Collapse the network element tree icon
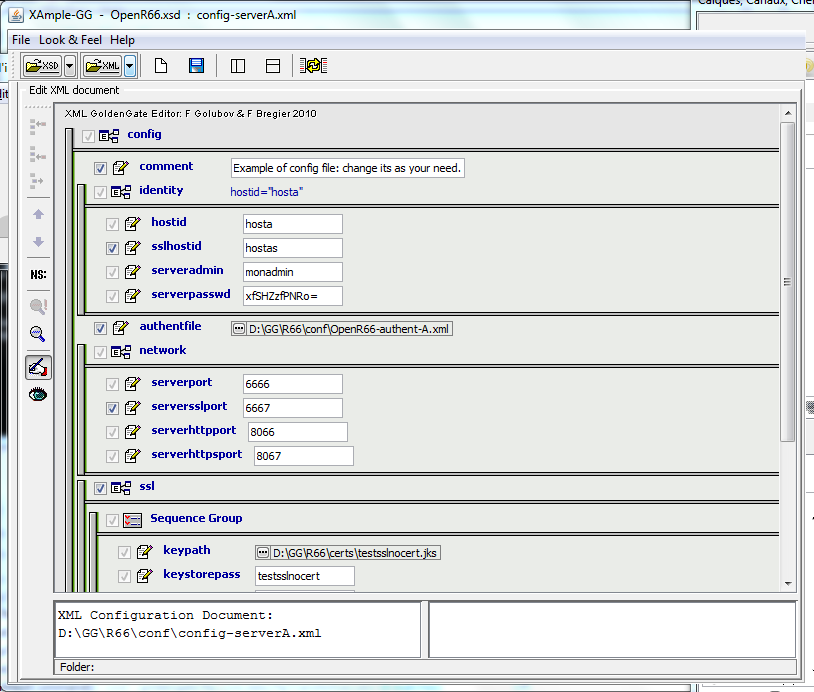Screen dimensions: 814x692 coord(121,351)
